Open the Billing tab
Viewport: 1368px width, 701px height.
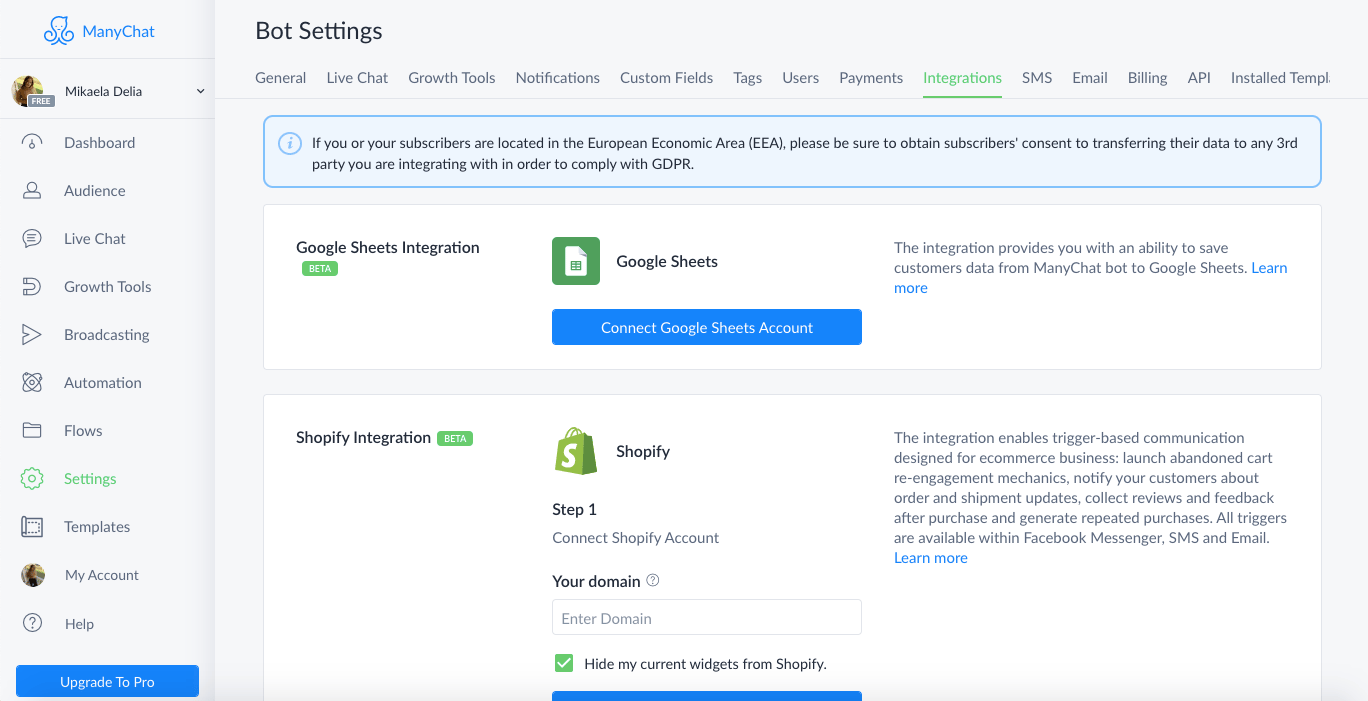click(x=1147, y=77)
